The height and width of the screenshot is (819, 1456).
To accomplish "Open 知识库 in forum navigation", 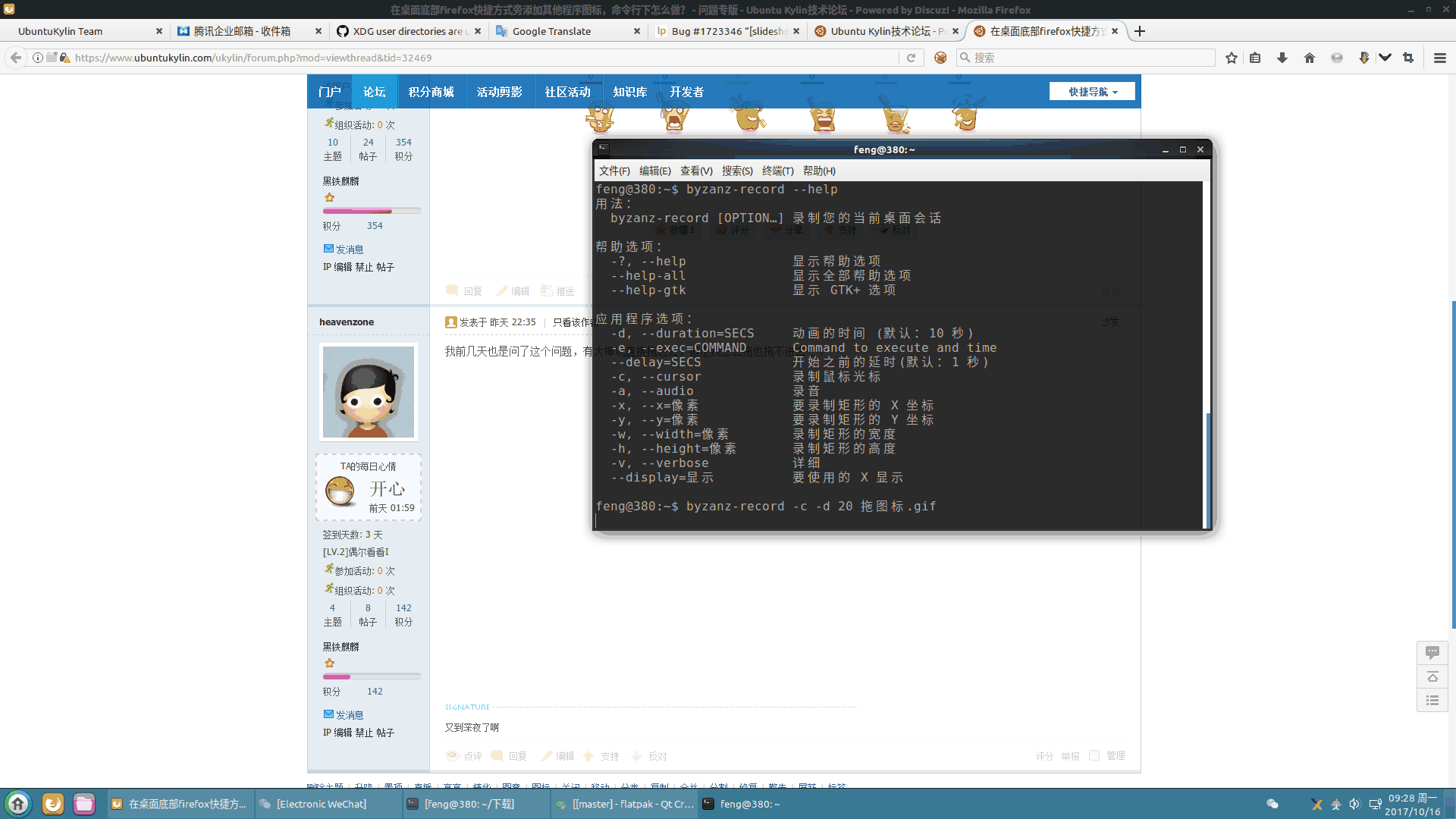I will (x=629, y=92).
